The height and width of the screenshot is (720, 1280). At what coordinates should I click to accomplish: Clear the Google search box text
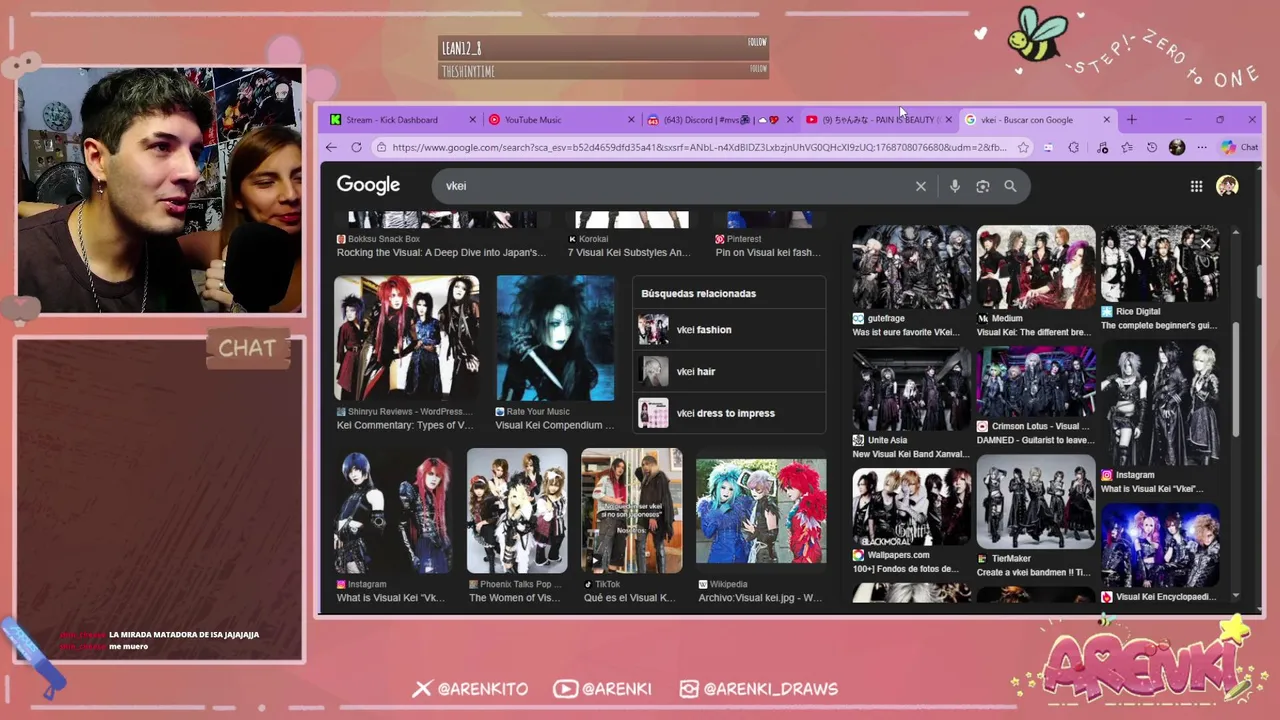point(921,186)
